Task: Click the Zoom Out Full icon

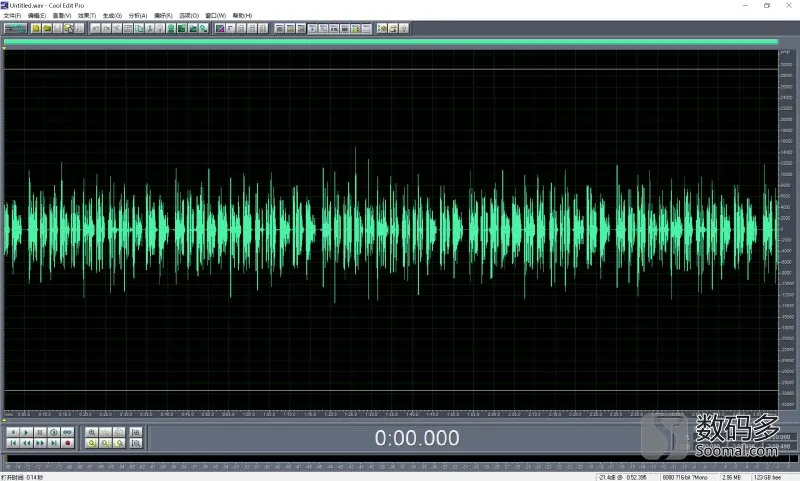Action: tap(119, 433)
